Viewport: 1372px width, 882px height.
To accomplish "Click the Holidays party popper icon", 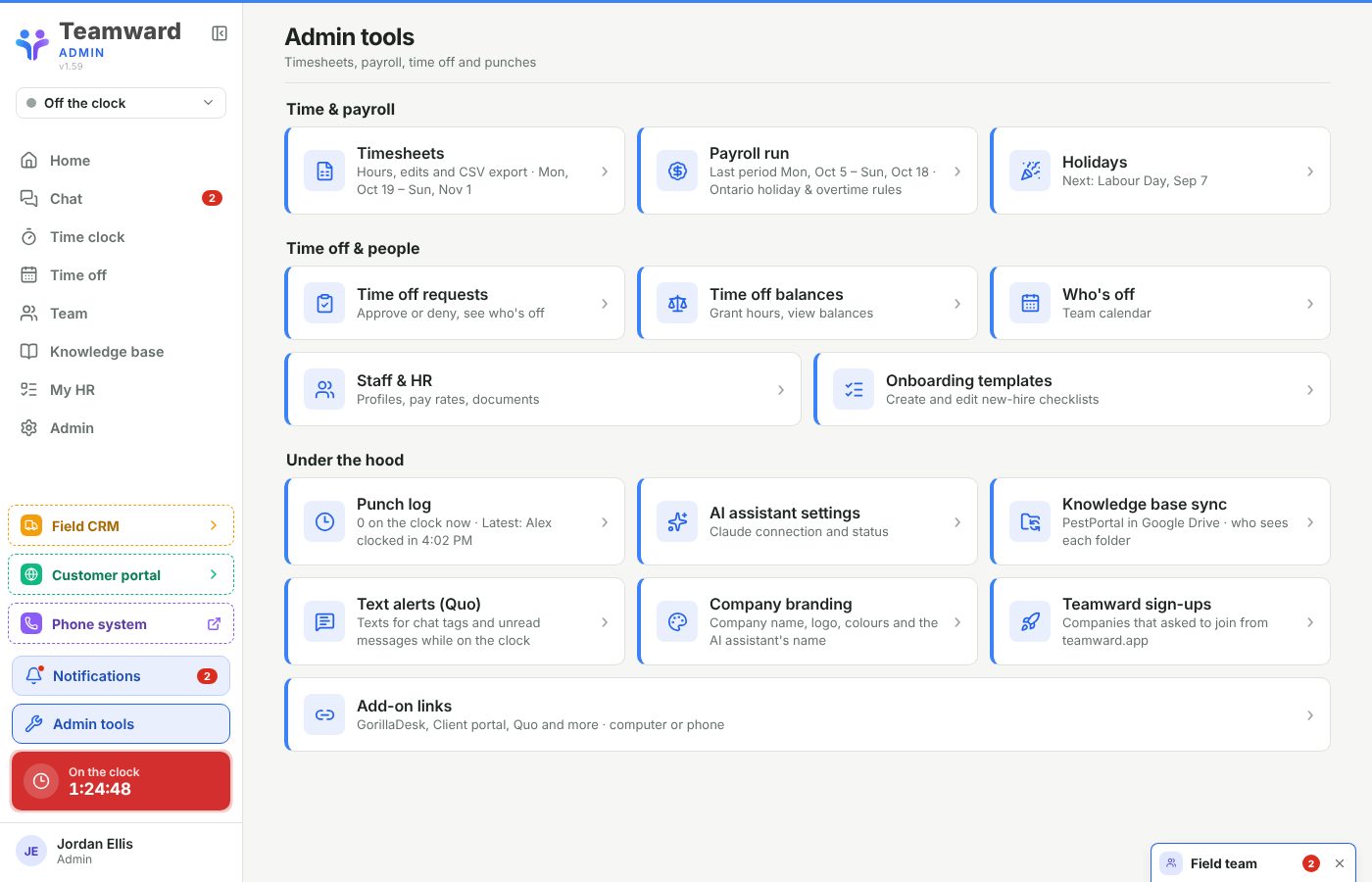I will click(x=1030, y=171).
